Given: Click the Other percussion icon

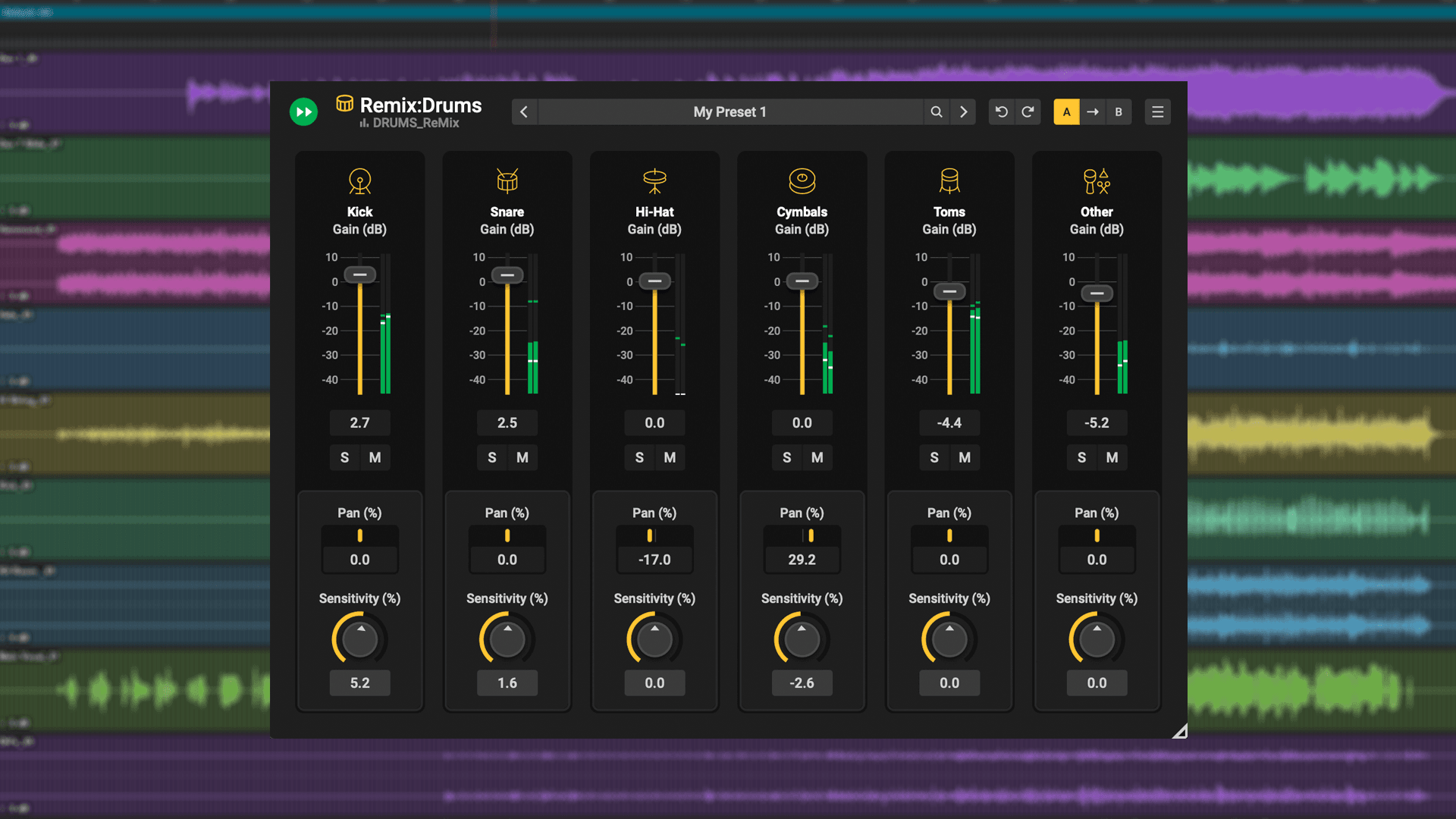Looking at the screenshot, I should point(1096,181).
